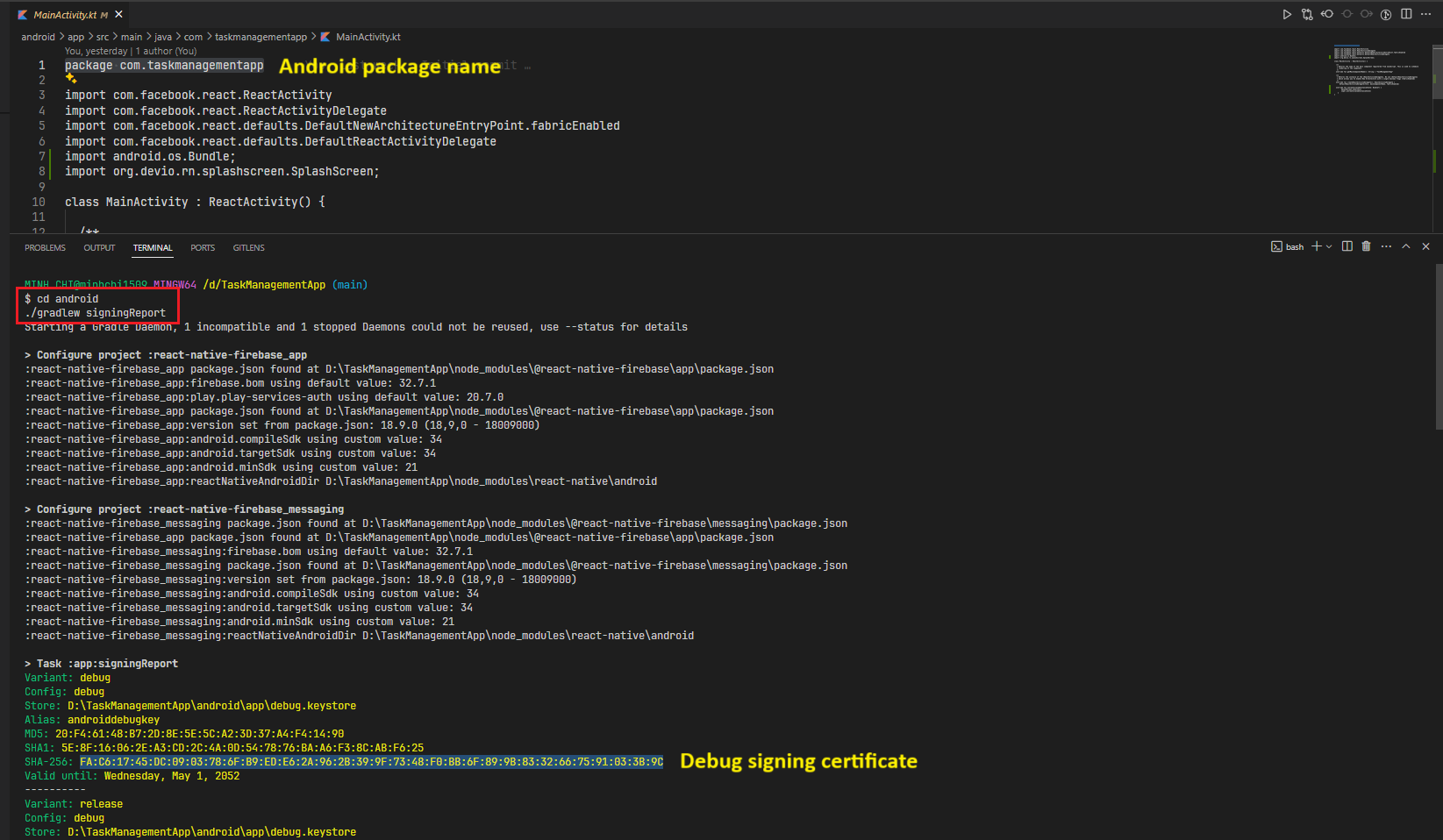Click the sparkle icon on line 2
The image size is (1443, 840).
(x=71, y=79)
